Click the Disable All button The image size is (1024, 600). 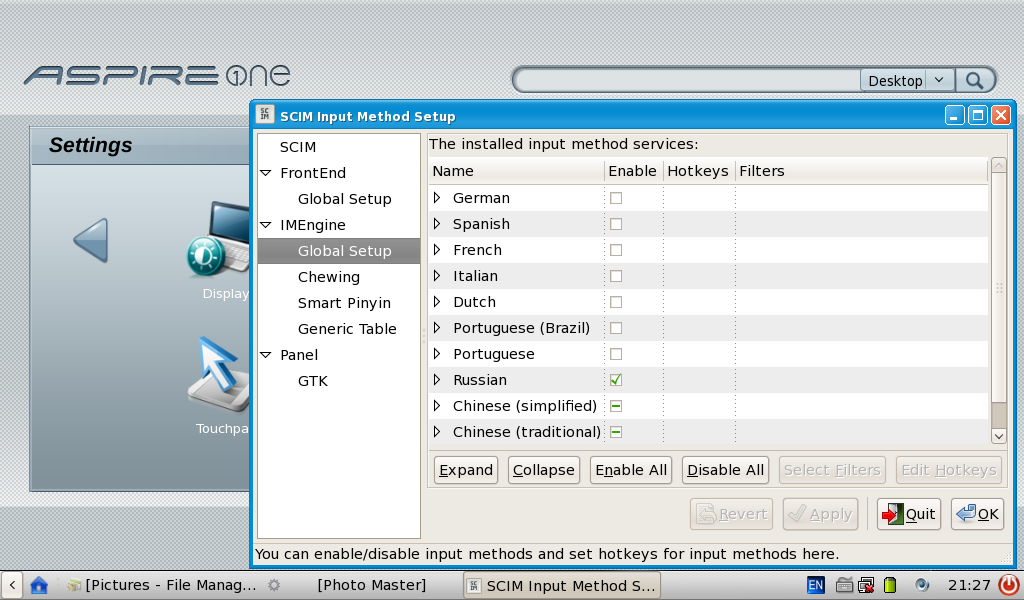point(725,470)
